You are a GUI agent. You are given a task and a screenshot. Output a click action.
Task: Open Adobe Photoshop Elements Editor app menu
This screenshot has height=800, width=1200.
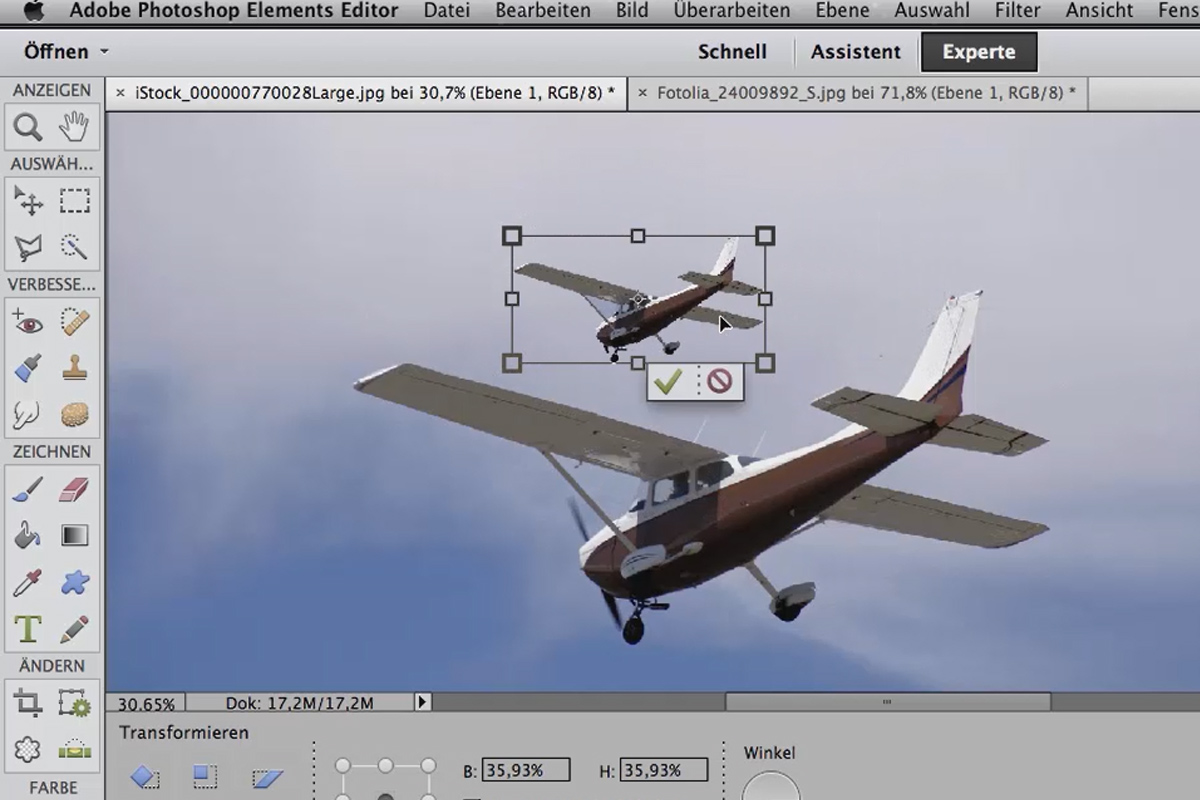click(x=233, y=11)
